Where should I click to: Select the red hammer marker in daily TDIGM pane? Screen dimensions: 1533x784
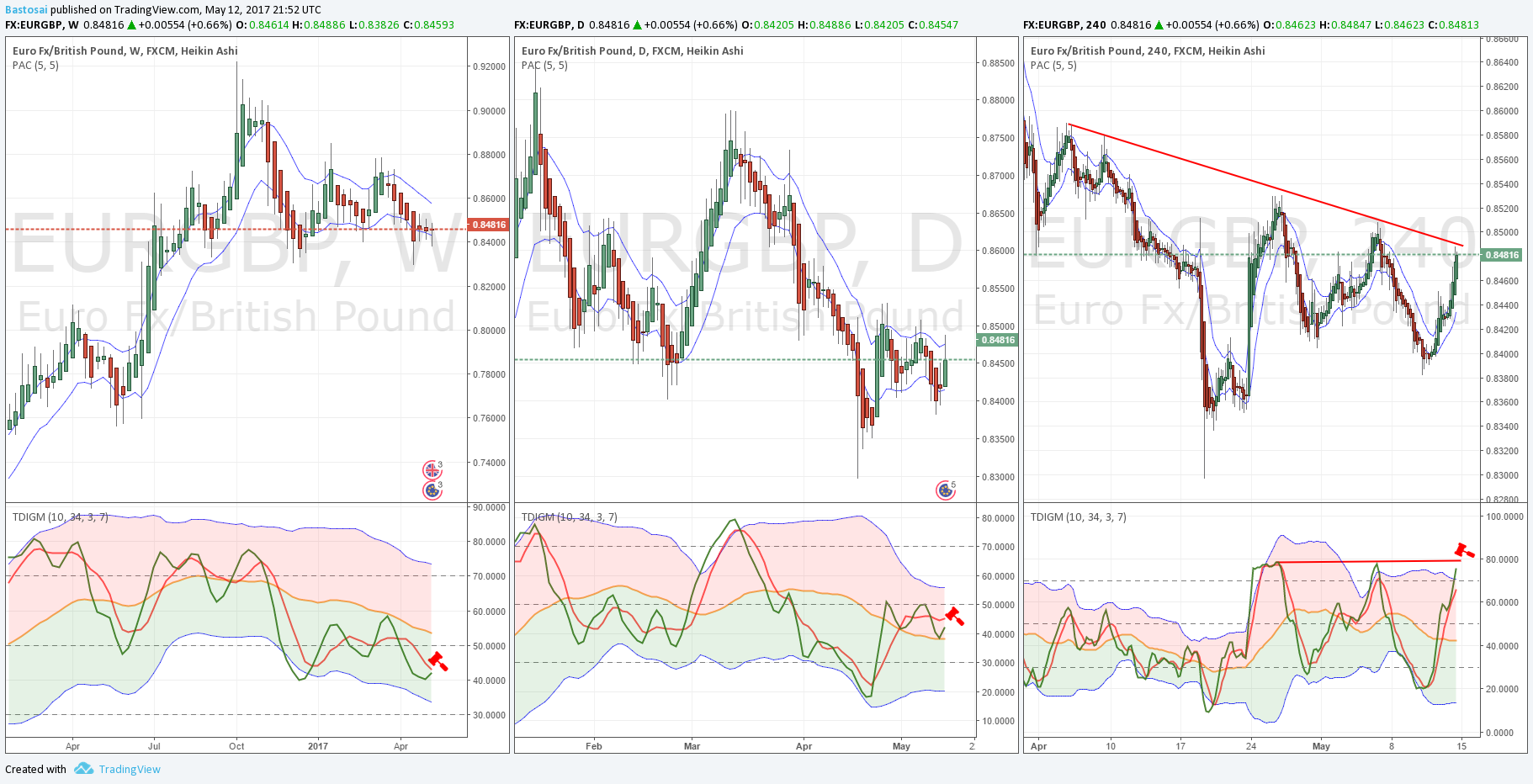tap(954, 616)
